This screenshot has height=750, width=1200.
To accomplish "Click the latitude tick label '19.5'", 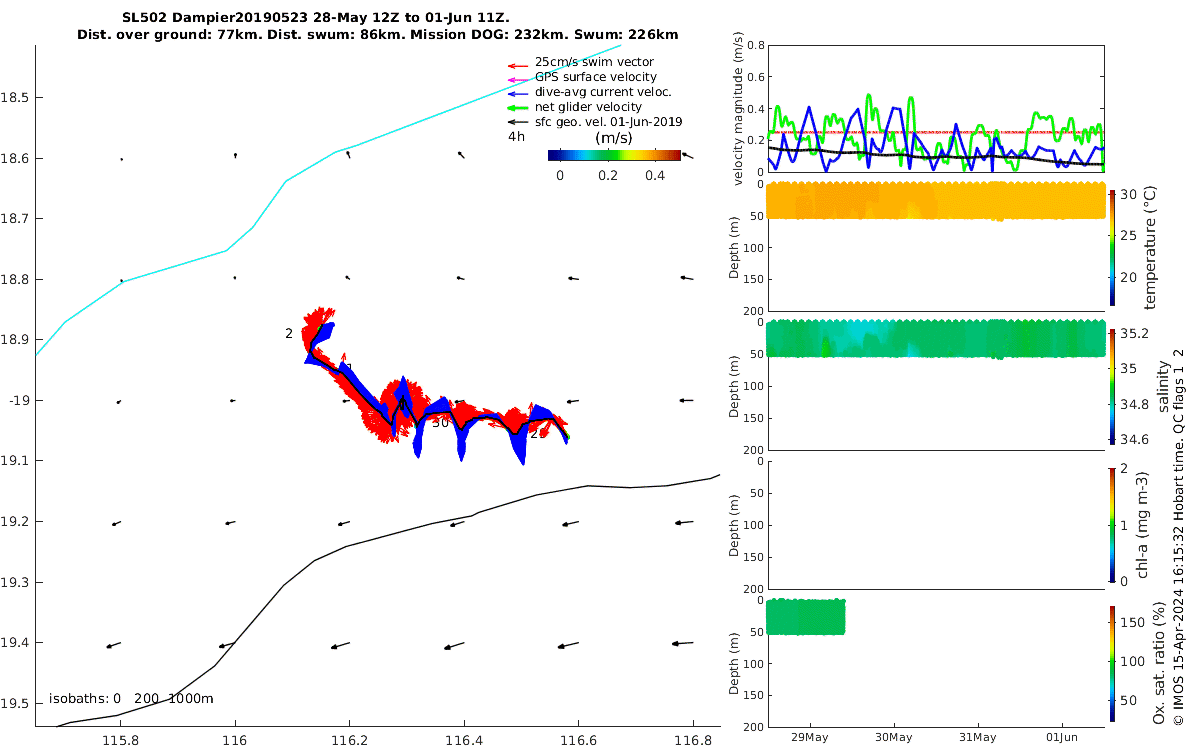I will (15, 703).
